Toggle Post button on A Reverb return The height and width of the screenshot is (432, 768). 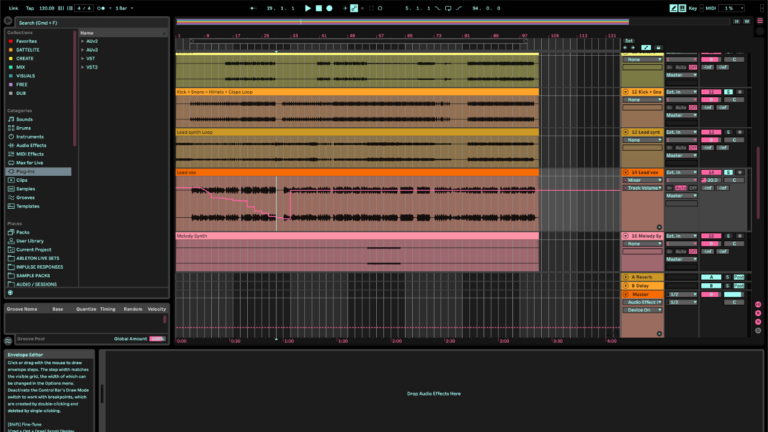tap(739, 277)
